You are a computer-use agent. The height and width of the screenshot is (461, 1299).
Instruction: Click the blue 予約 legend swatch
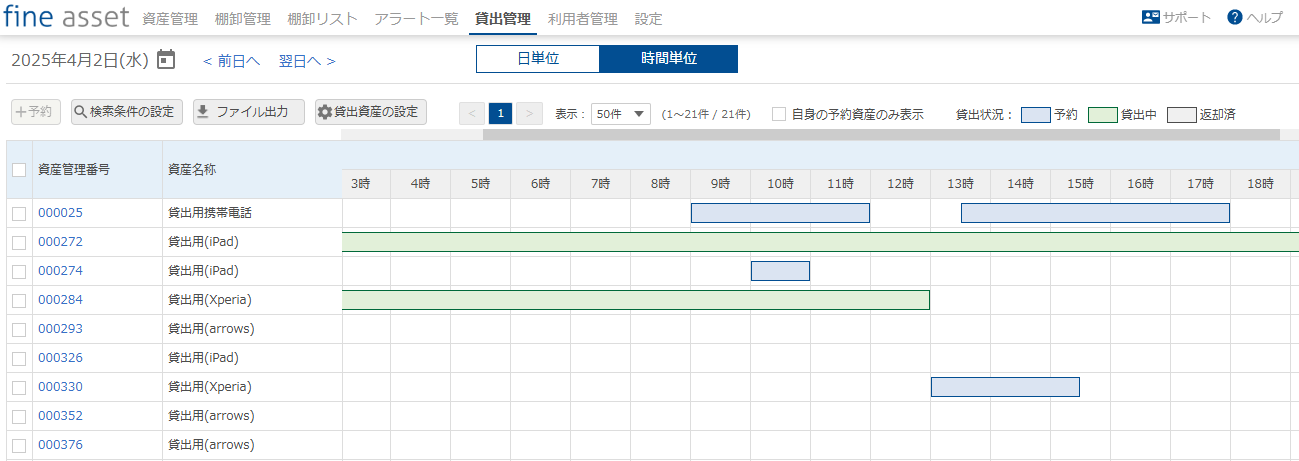(x=1036, y=114)
